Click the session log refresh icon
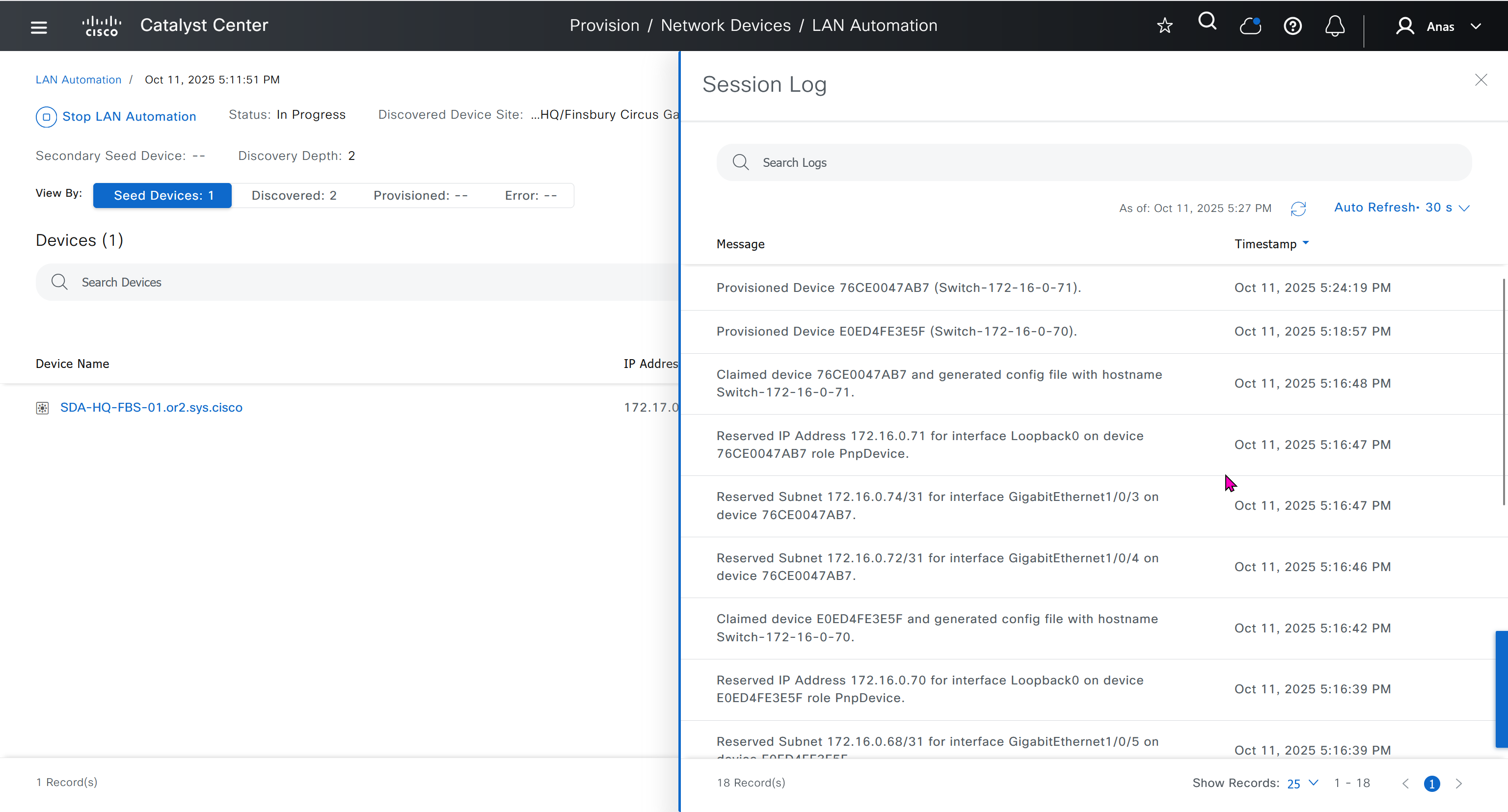 coord(1298,209)
